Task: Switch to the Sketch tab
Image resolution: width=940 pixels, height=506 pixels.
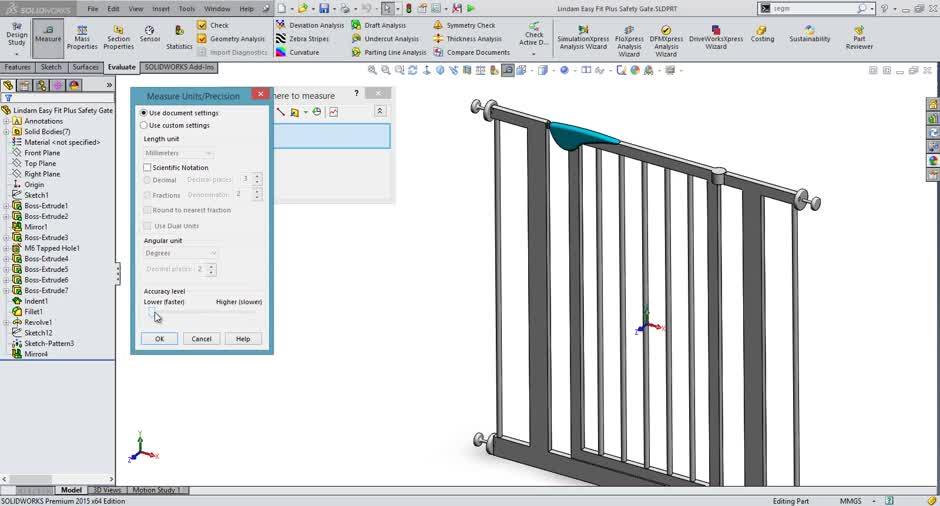Action: pos(51,67)
